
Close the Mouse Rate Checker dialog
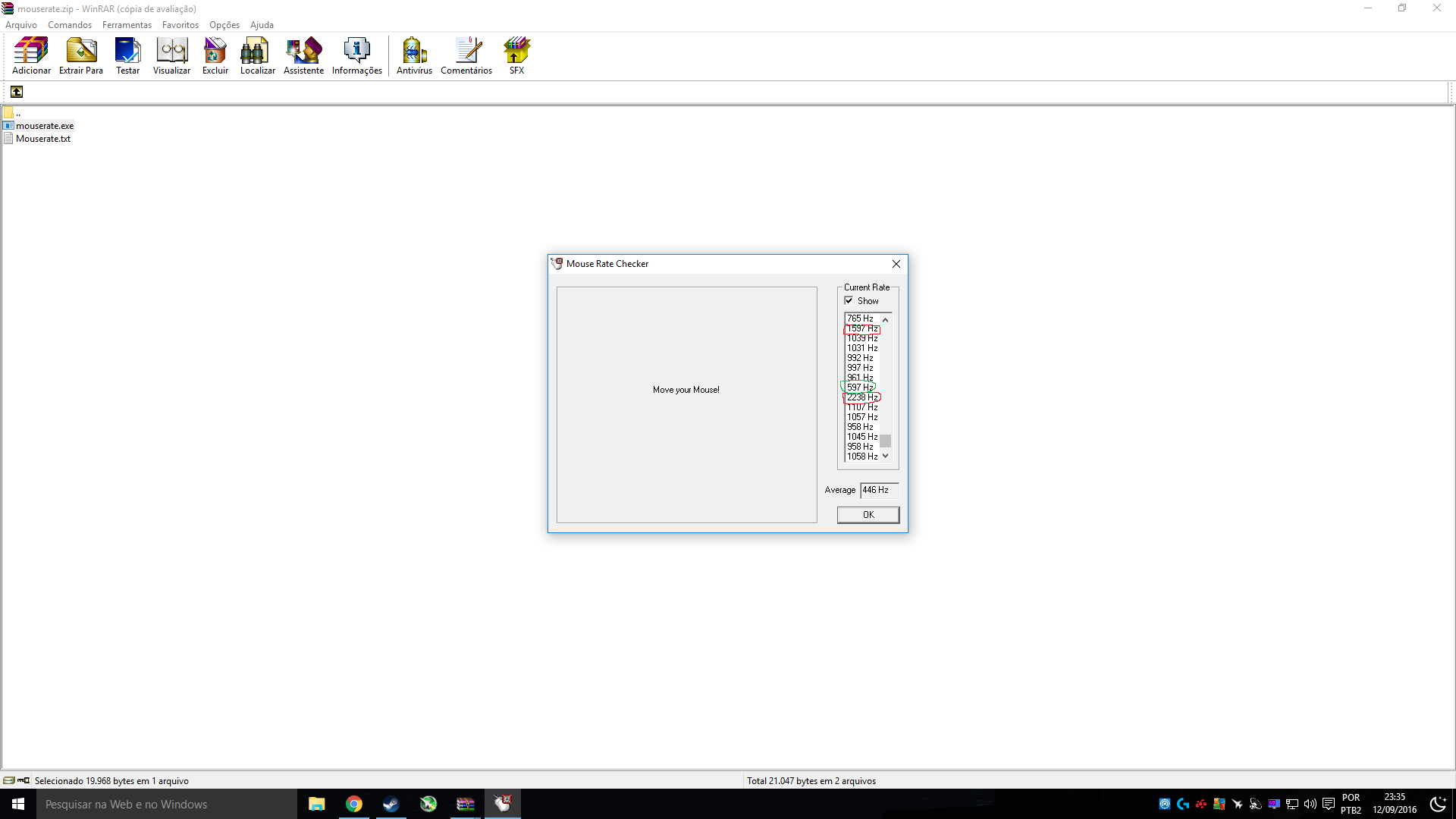tap(896, 264)
